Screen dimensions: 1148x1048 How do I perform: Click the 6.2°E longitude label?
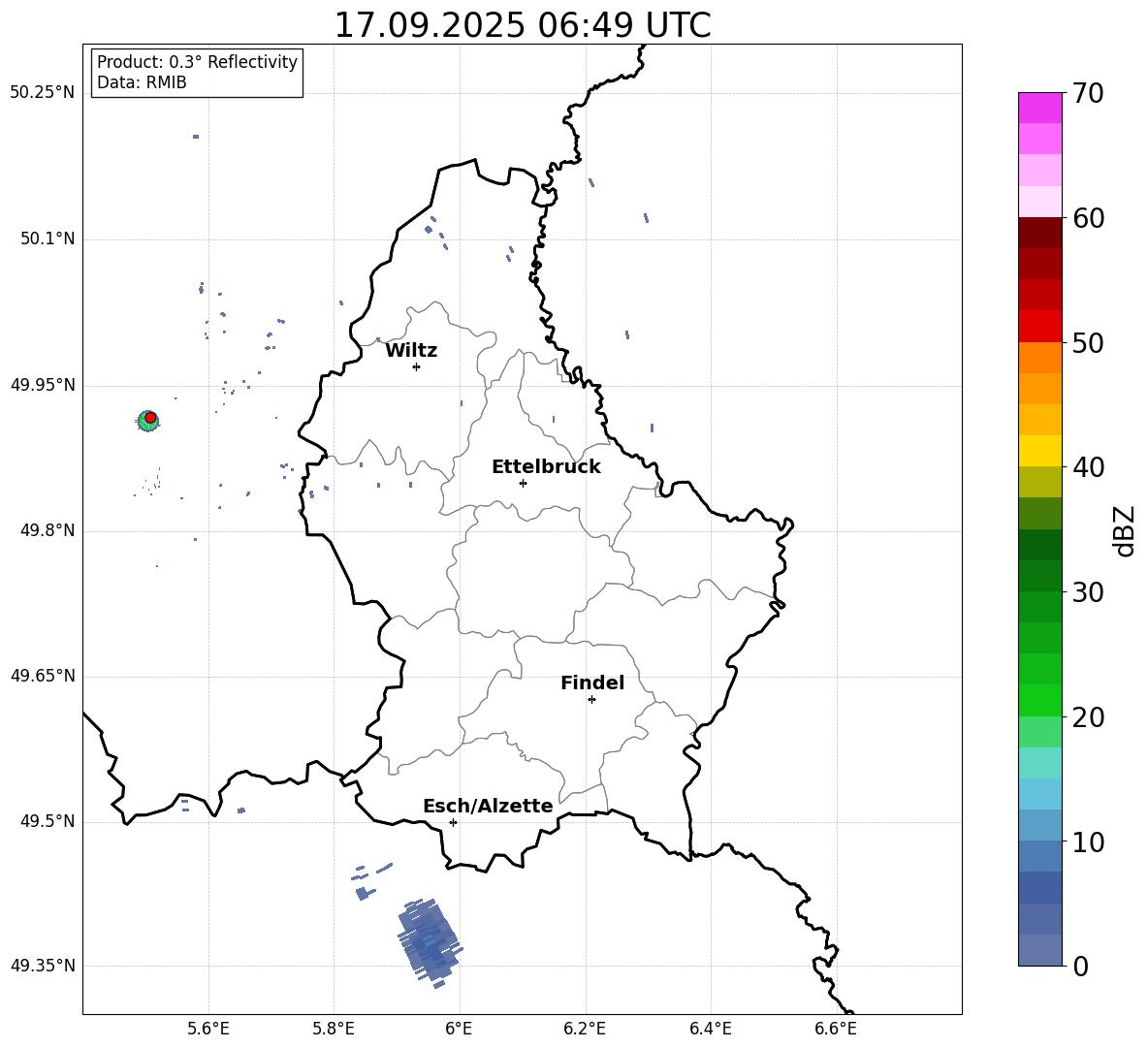point(585,1029)
